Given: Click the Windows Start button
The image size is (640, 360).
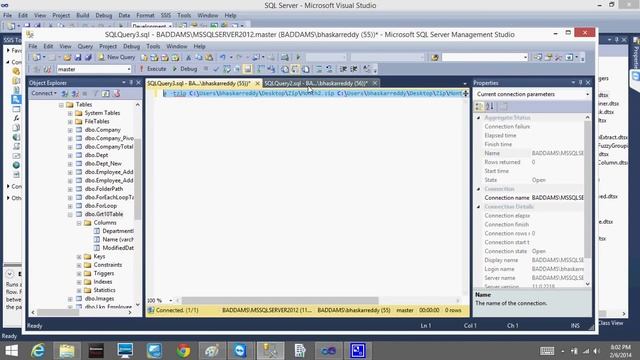Looking at the screenshot, I should click(x=11, y=351).
